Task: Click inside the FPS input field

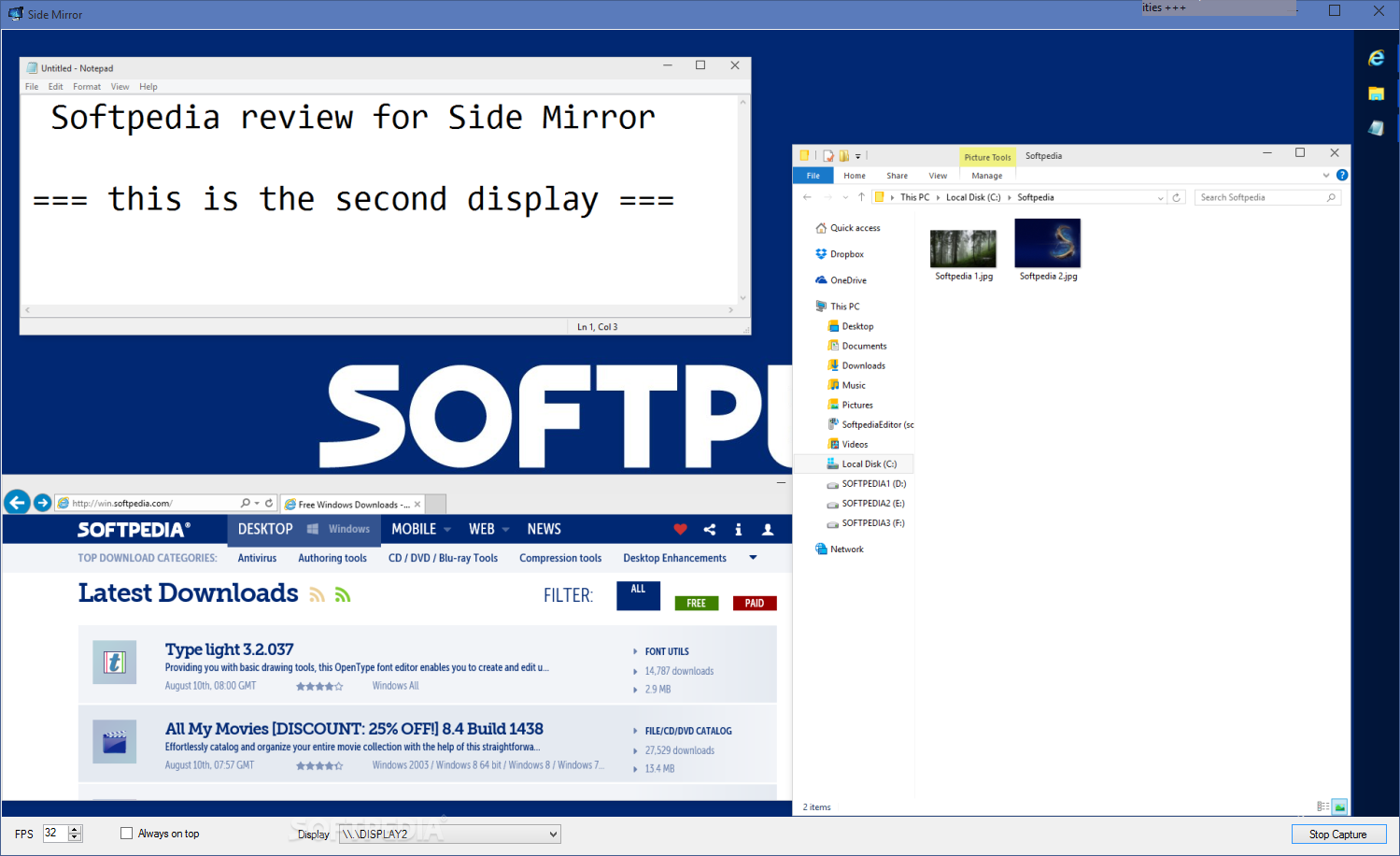Action: (55, 834)
